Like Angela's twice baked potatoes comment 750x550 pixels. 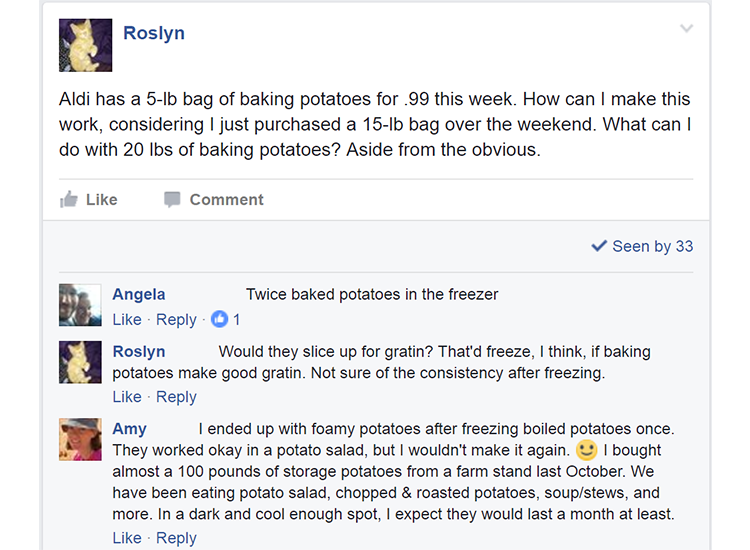[x=127, y=320]
